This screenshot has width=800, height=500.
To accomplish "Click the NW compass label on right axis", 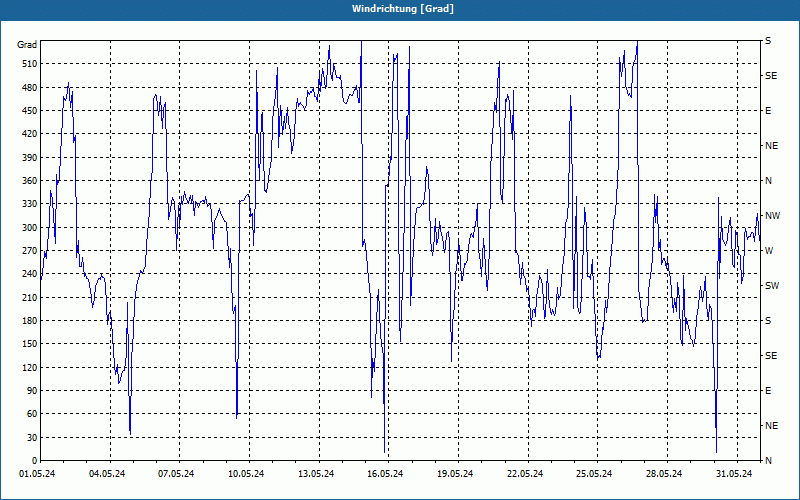I will click(x=773, y=216).
